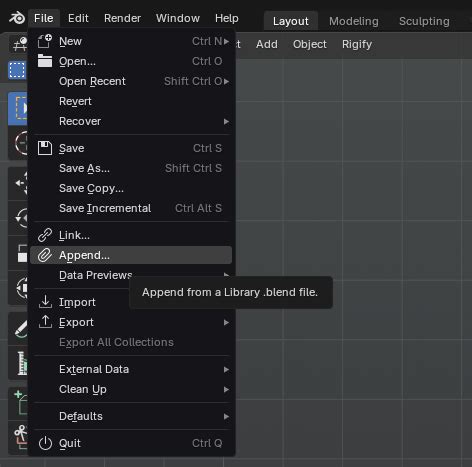Viewport: 472px width, 467px height.
Task: Click the Export upload-arrow icon
Action: (45, 322)
